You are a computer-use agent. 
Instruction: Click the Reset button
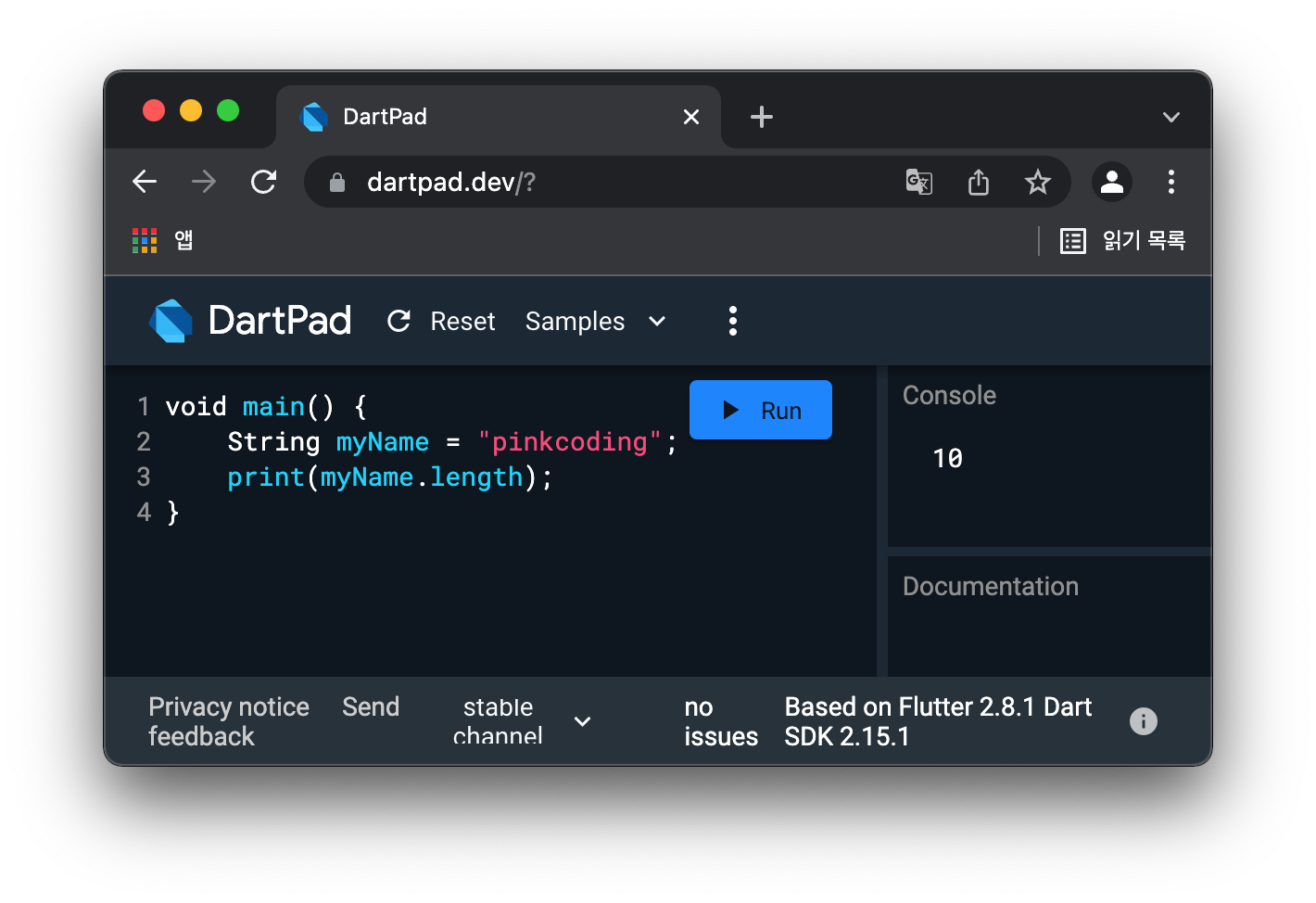(x=441, y=321)
